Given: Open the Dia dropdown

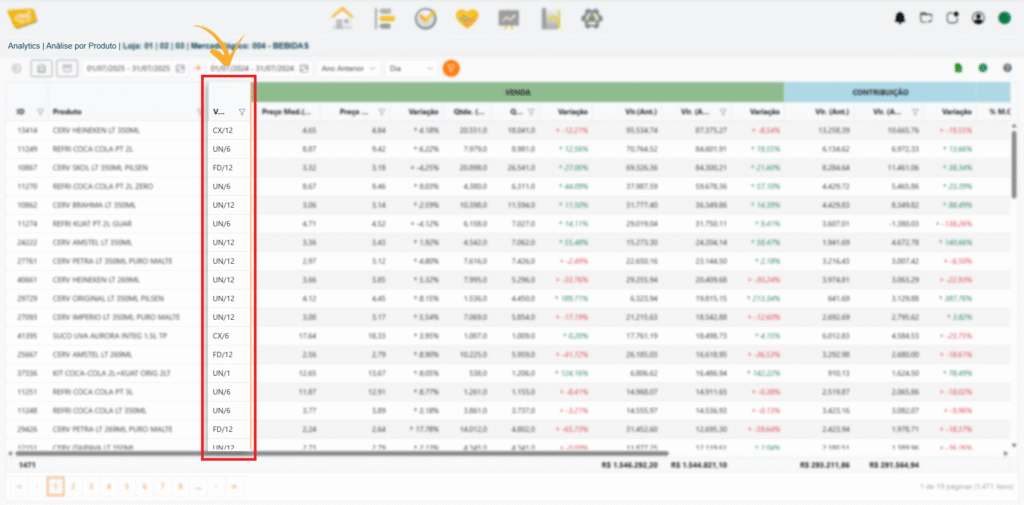Looking at the screenshot, I should 411,68.
